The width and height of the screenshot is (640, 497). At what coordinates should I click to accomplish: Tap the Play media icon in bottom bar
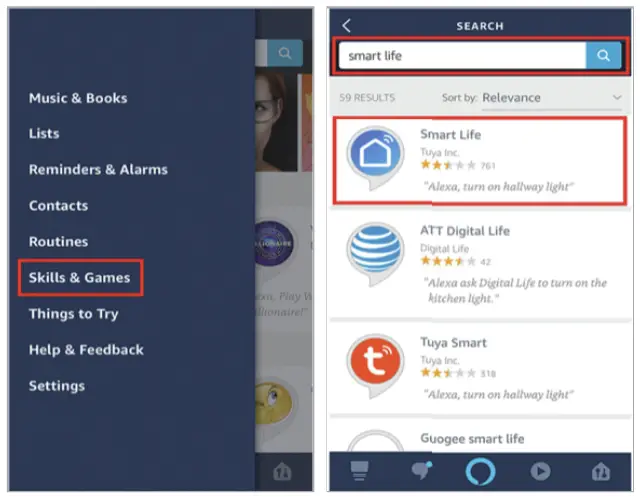click(x=540, y=471)
